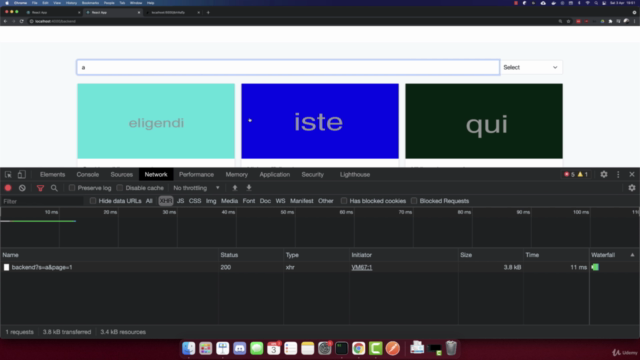Open Google Chrome from the dock

pos(358,348)
